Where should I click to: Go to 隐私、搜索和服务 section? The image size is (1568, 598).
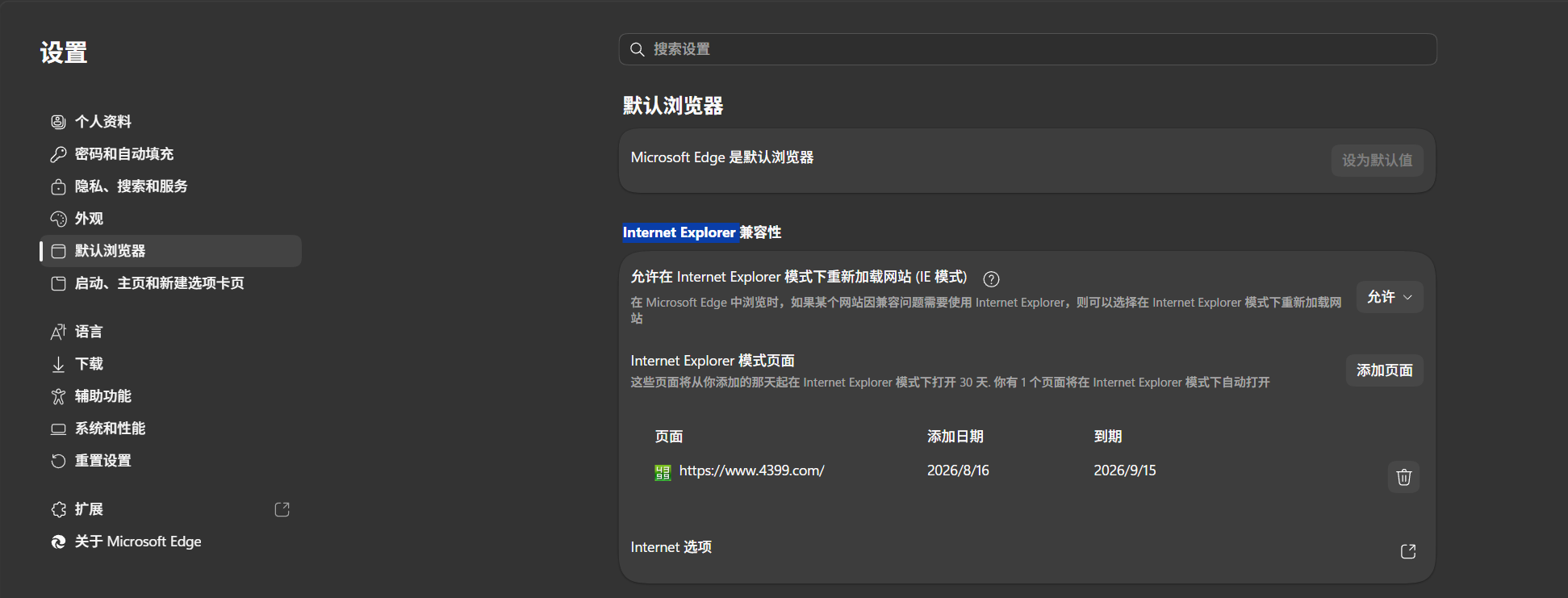click(170, 186)
